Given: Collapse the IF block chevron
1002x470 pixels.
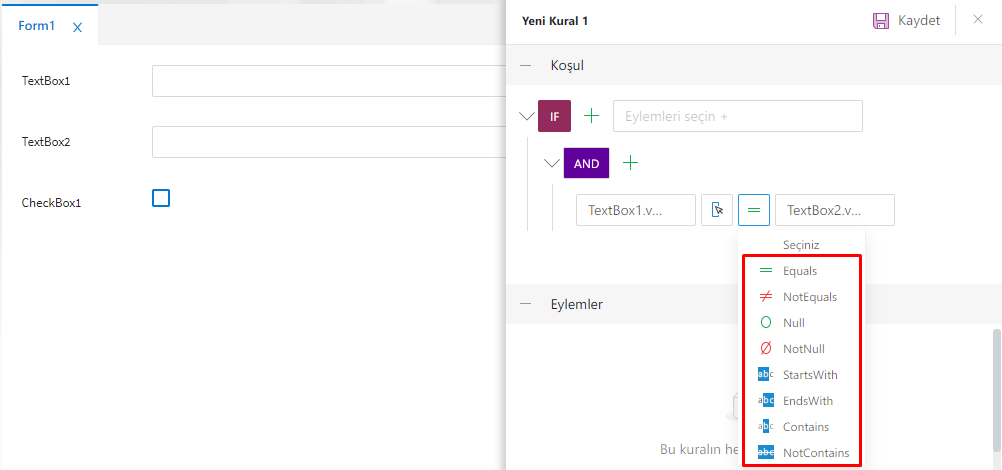Looking at the screenshot, I should (x=527, y=116).
